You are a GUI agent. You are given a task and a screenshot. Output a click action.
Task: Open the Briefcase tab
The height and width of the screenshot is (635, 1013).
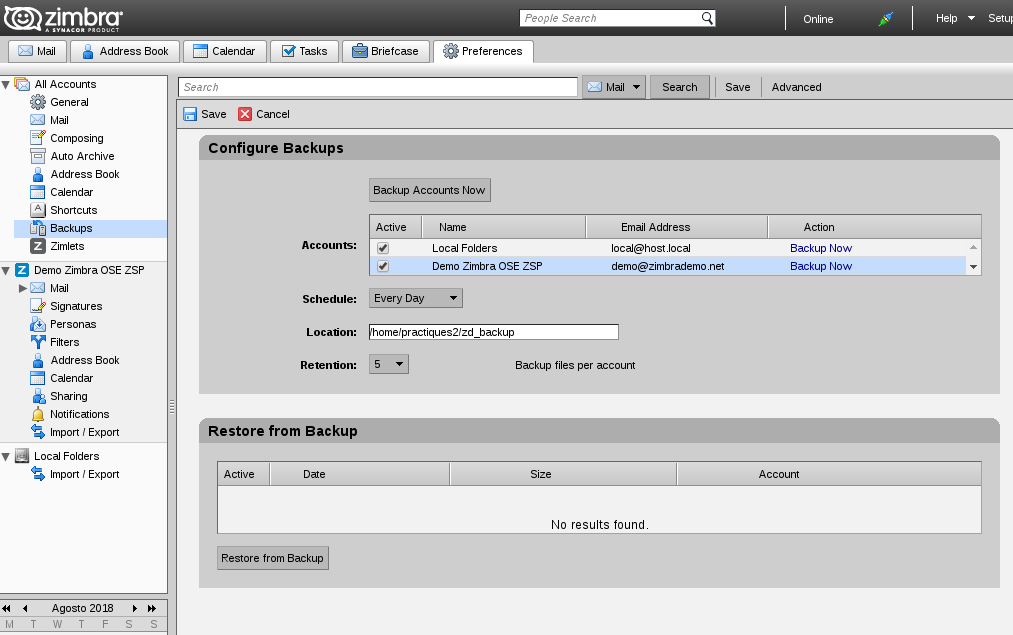point(385,51)
